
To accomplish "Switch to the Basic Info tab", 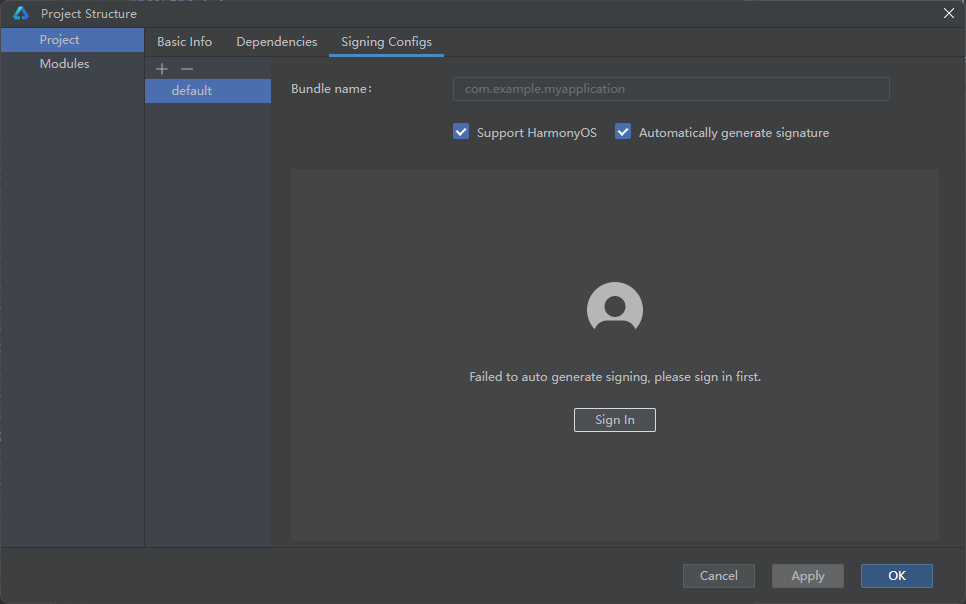I will pyautogui.click(x=184, y=42).
